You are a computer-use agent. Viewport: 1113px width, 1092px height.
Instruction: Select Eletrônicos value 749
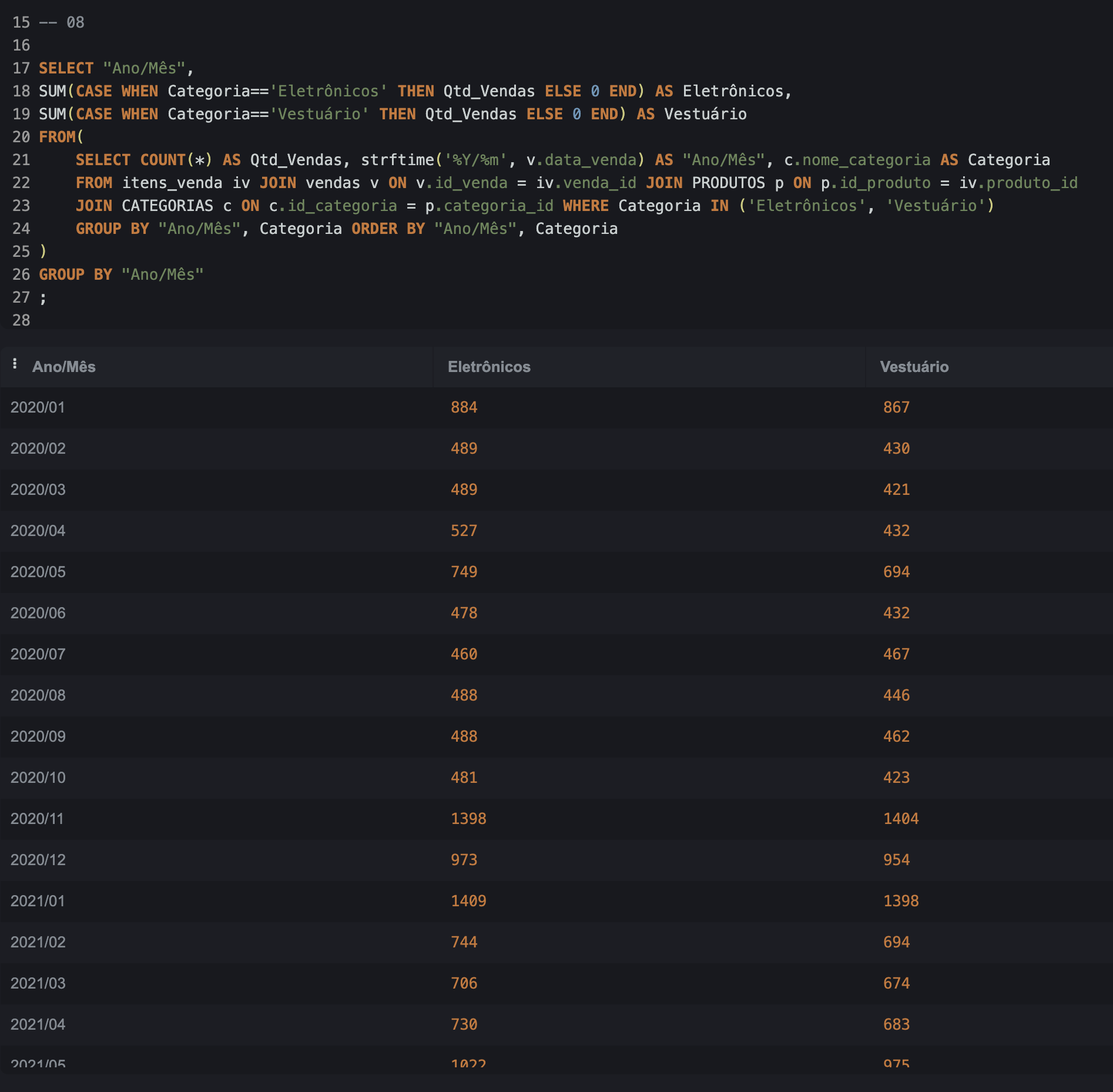click(464, 572)
